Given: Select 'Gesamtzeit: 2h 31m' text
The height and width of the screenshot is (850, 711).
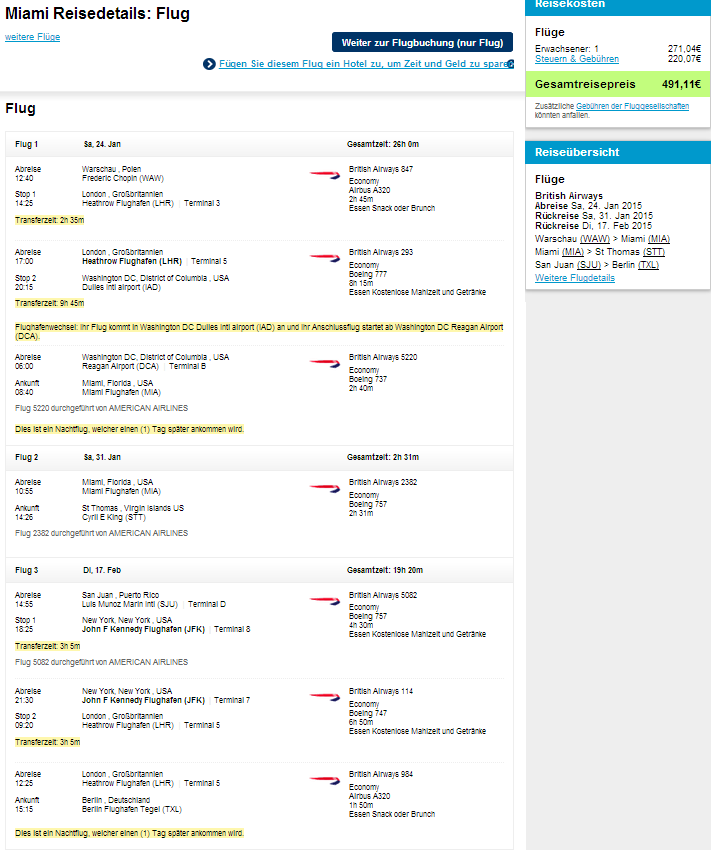Looking at the screenshot, I should [383, 457].
